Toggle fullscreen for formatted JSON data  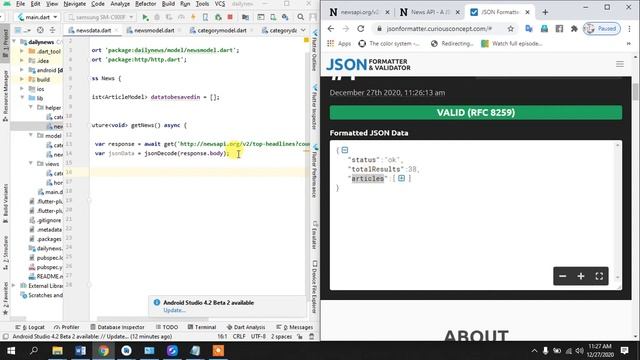tap(599, 276)
